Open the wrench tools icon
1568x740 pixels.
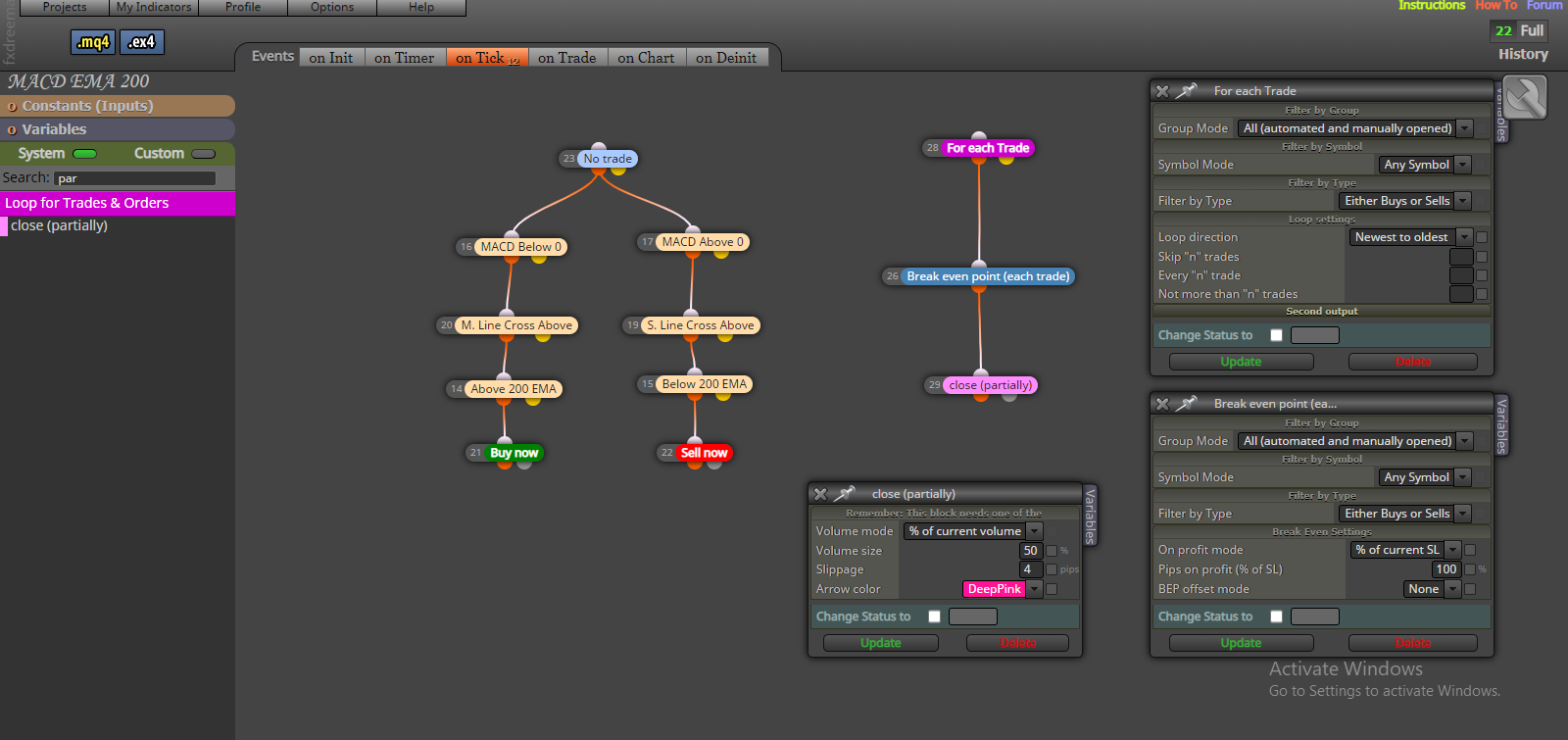pyautogui.click(x=1525, y=97)
